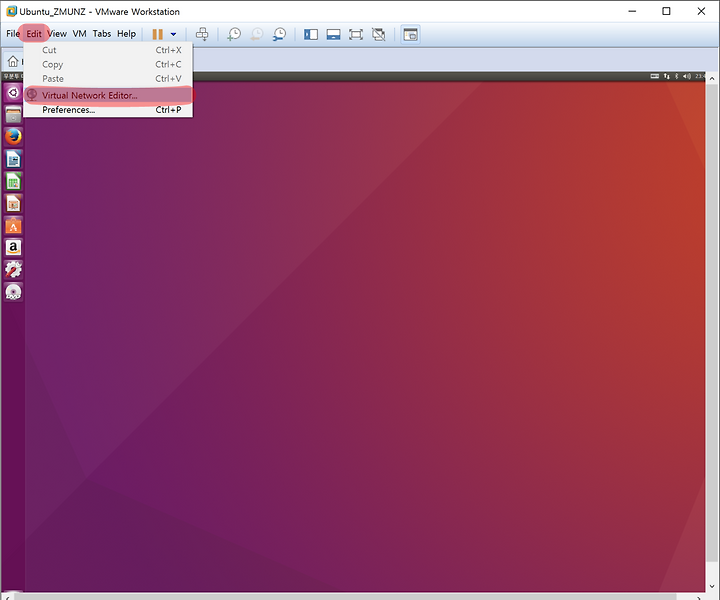Switch to Unity mode
This screenshot has height=600, width=720.
click(379, 34)
